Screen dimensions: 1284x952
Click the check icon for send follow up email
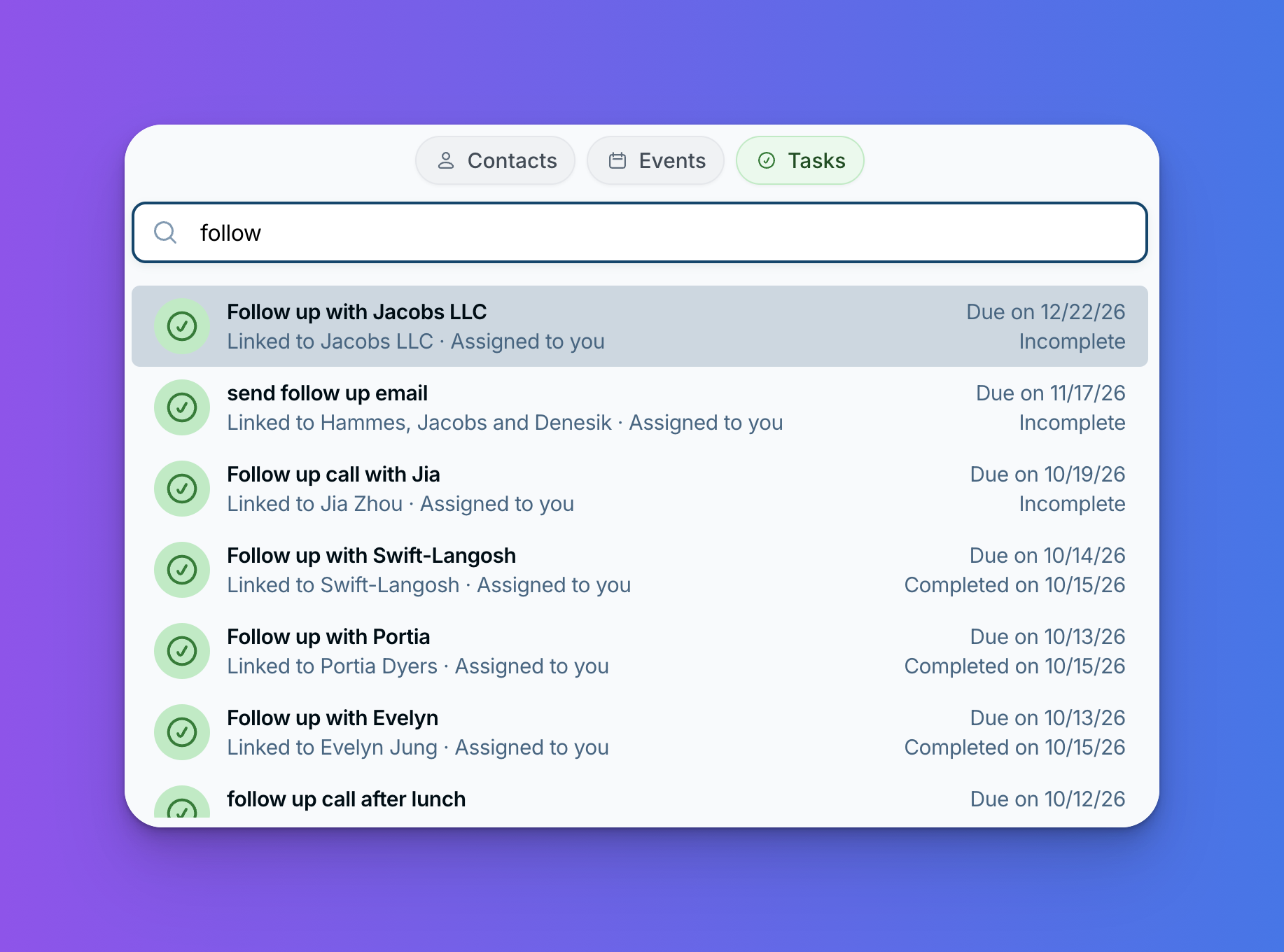[182, 407]
